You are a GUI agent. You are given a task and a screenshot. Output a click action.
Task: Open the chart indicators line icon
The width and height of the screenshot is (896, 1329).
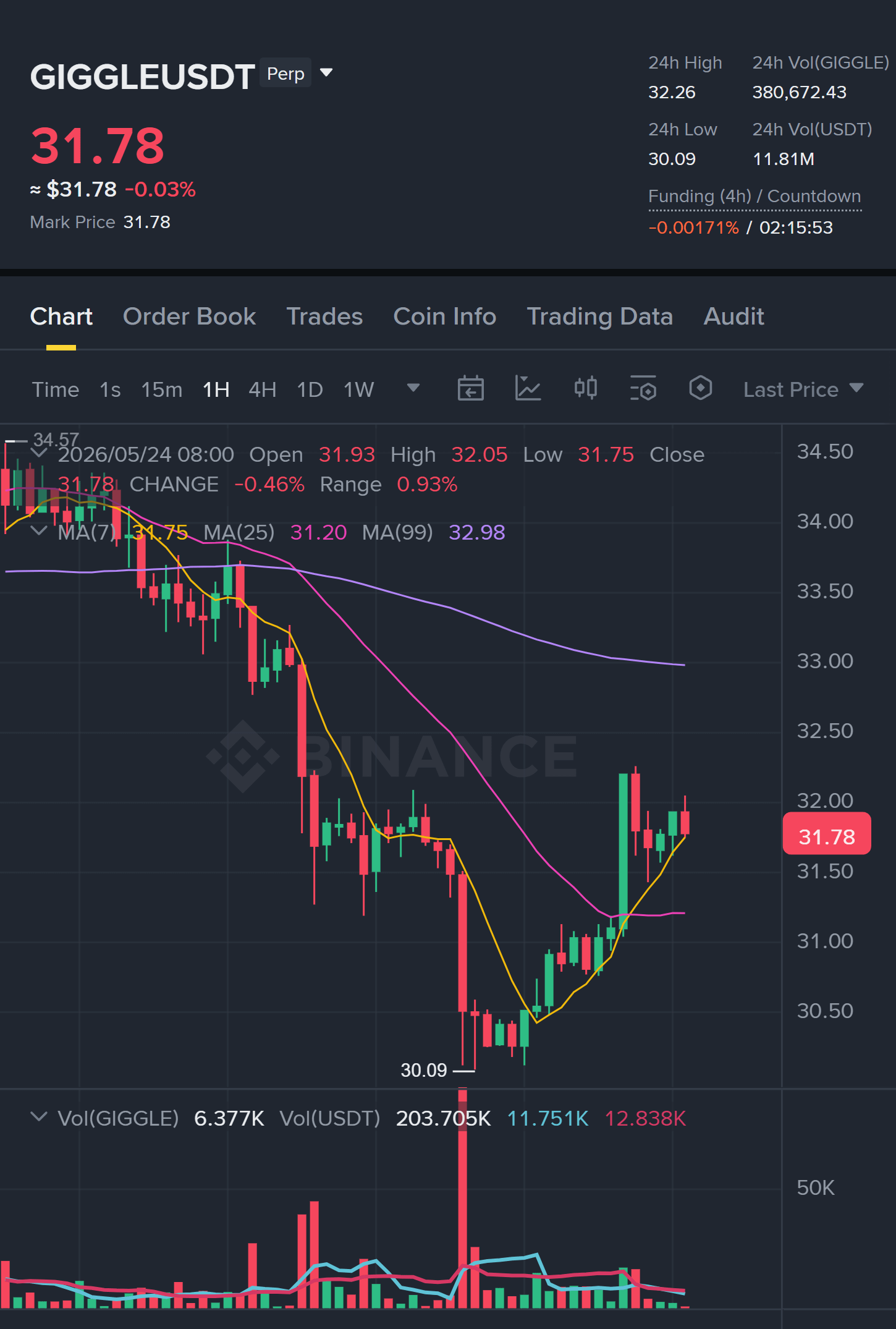[x=528, y=389]
